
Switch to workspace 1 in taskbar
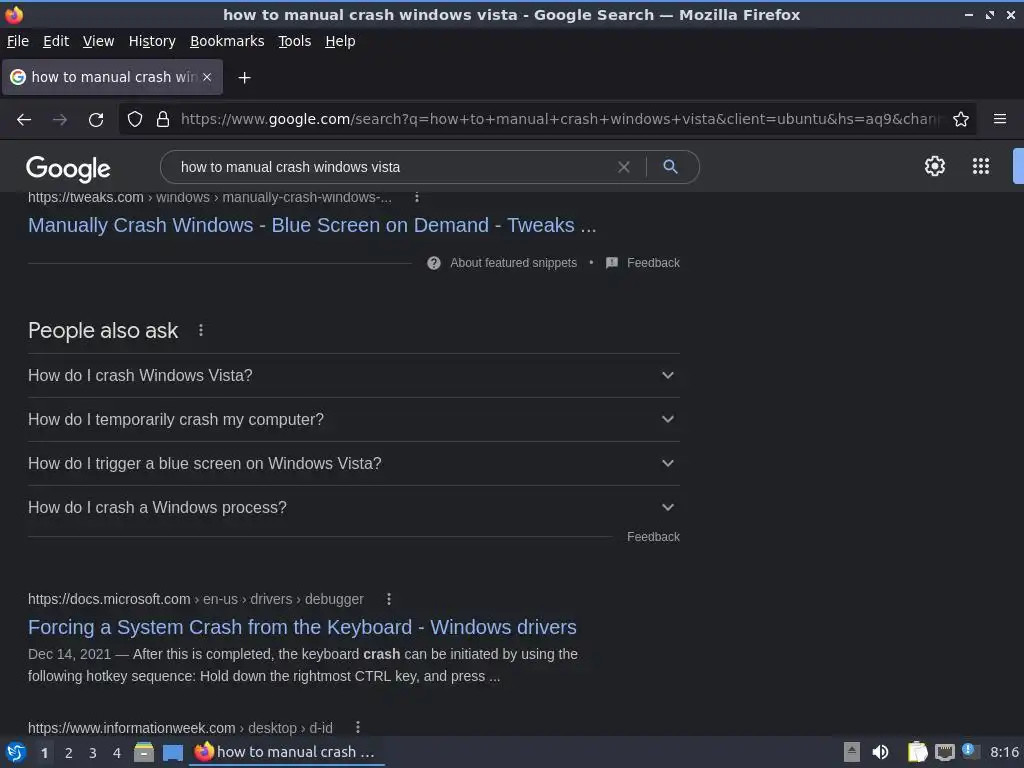[x=44, y=753]
